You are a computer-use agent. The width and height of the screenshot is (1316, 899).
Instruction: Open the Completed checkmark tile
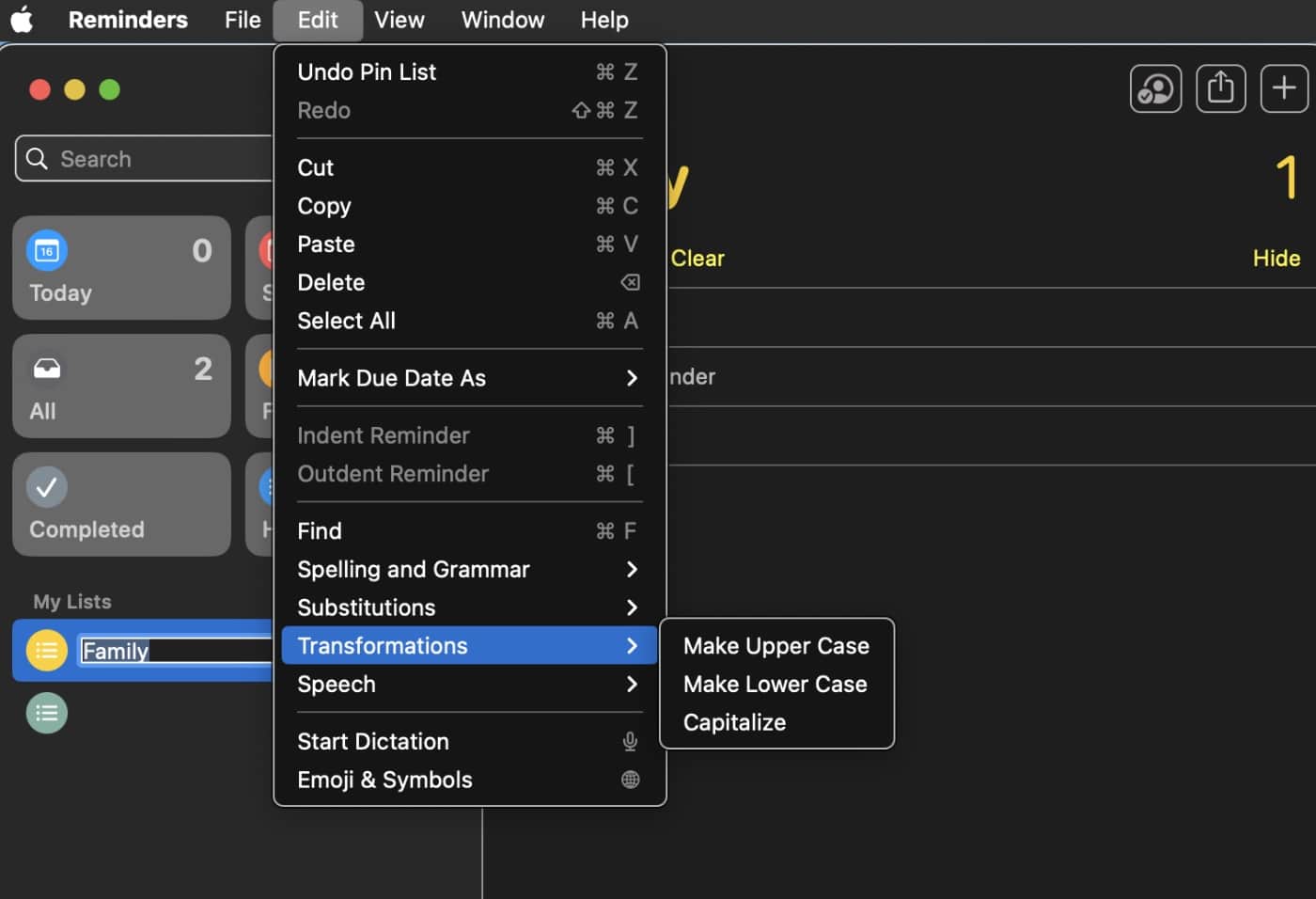point(121,504)
